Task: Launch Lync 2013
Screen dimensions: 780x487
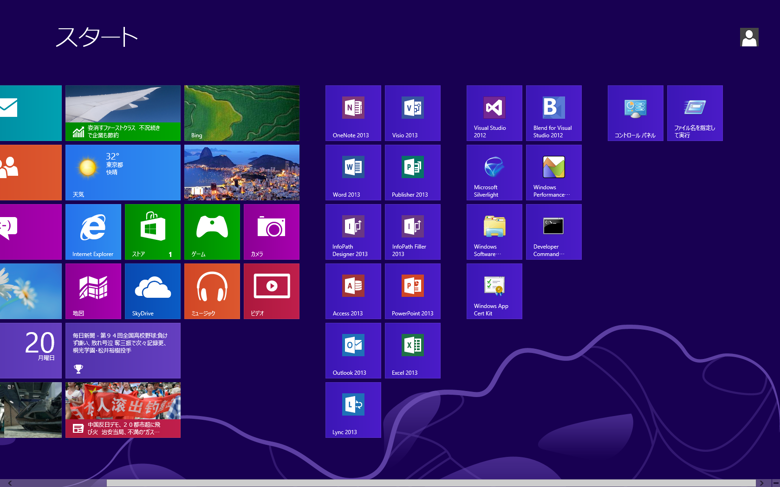Action: click(353, 410)
